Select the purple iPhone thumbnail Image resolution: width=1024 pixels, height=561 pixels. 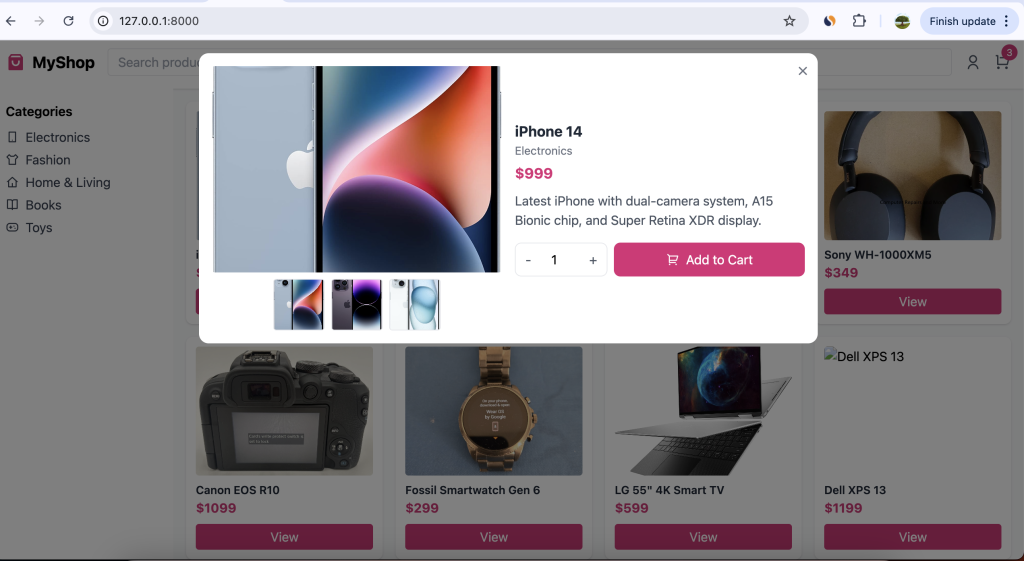pos(356,304)
